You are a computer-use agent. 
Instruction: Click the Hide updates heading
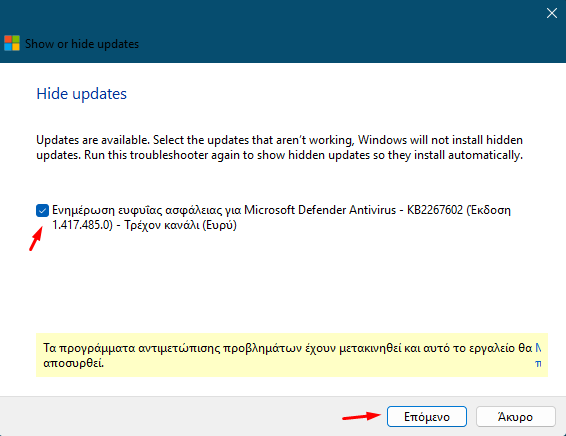pyautogui.click(x=82, y=94)
